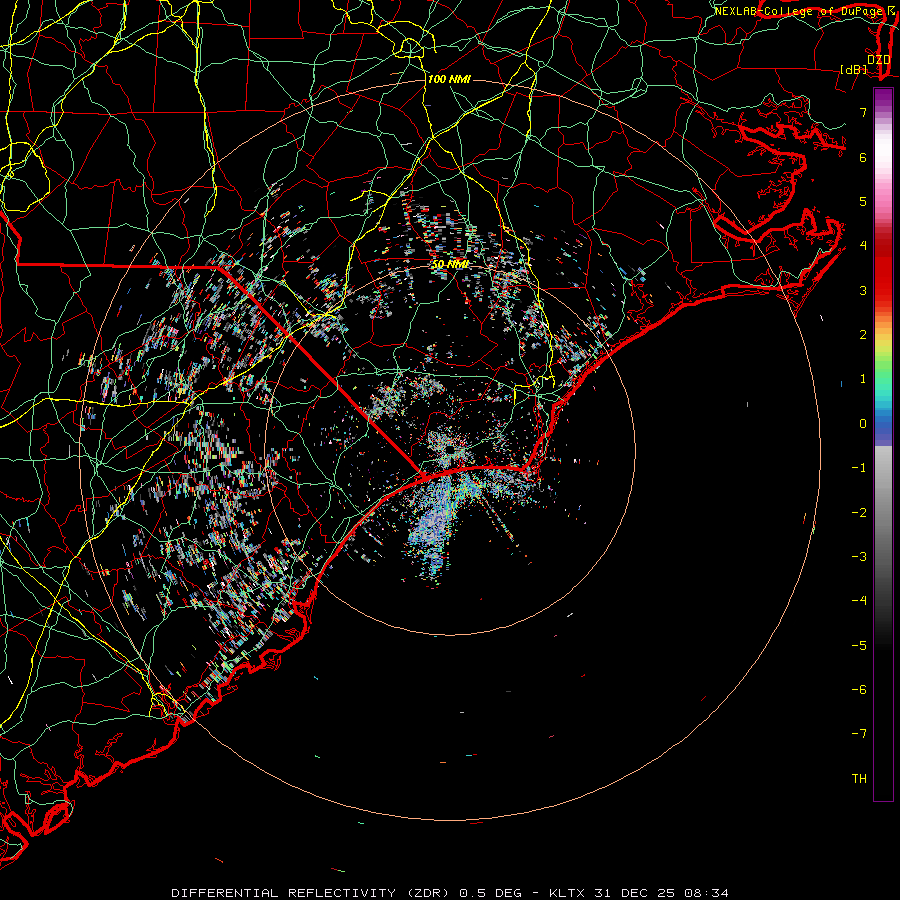Click the 3 value on color scale
The width and height of the screenshot is (900, 900).
click(x=863, y=290)
